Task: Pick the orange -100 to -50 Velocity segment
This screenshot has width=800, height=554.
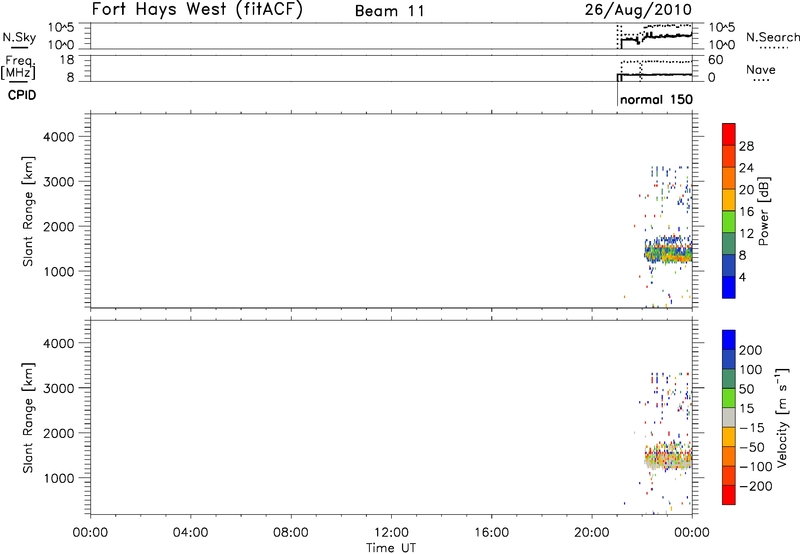Action: (729, 456)
